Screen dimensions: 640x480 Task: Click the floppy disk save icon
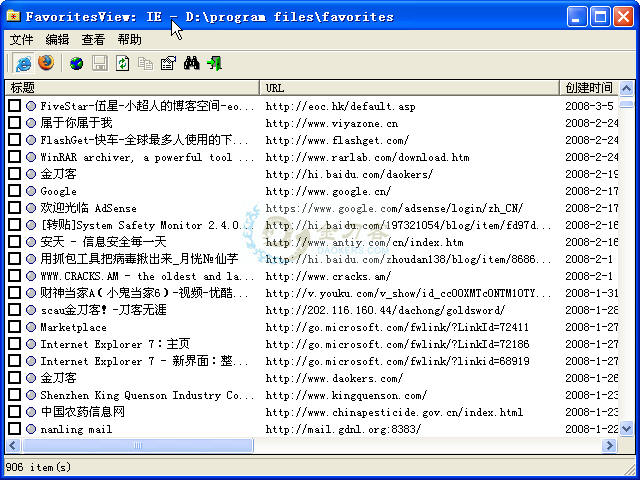(100, 64)
